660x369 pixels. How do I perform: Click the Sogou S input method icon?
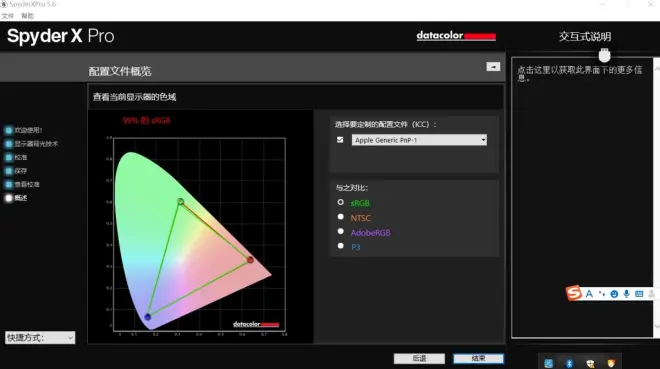(x=574, y=293)
